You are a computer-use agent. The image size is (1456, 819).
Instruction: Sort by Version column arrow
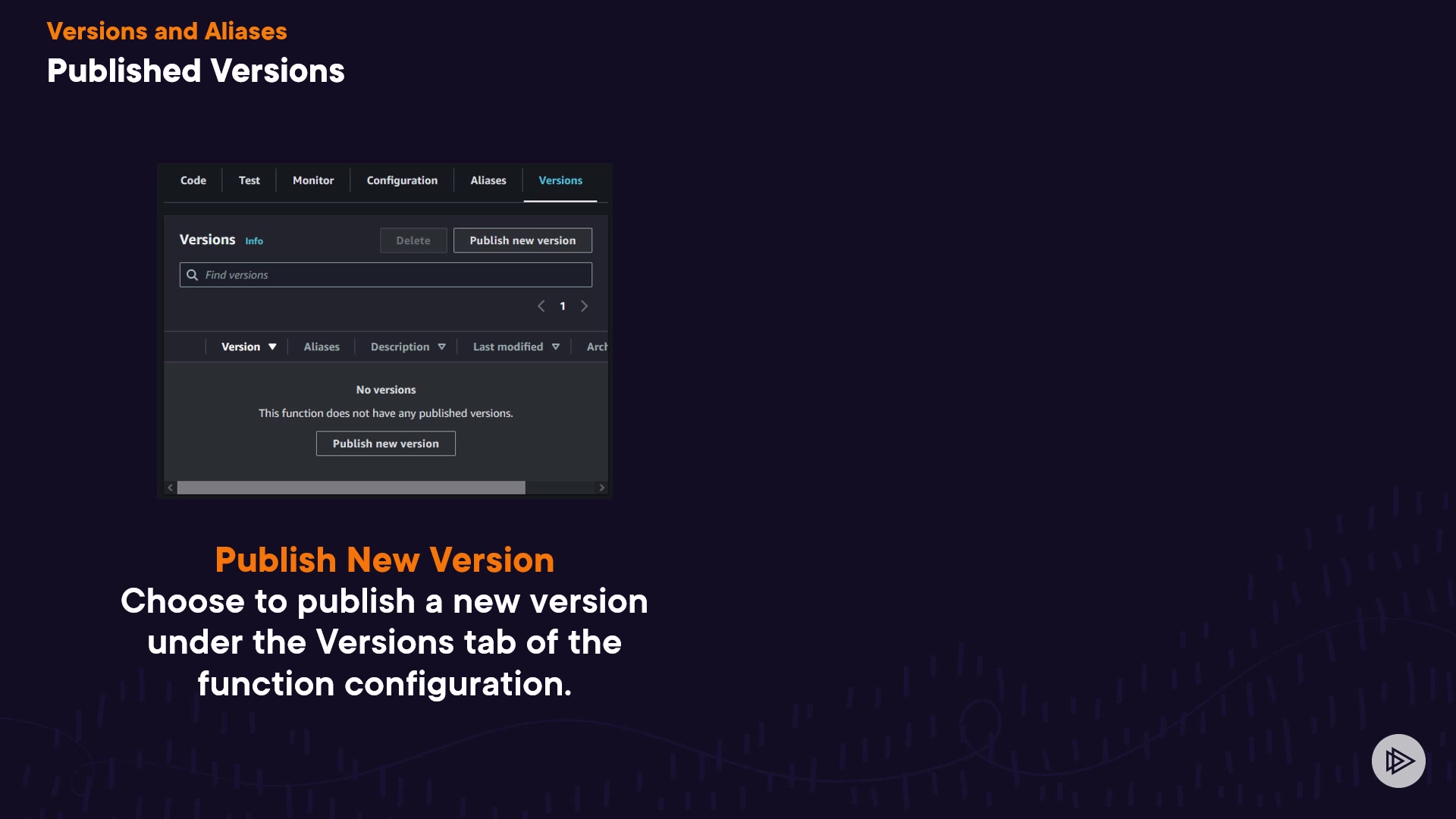click(x=272, y=347)
